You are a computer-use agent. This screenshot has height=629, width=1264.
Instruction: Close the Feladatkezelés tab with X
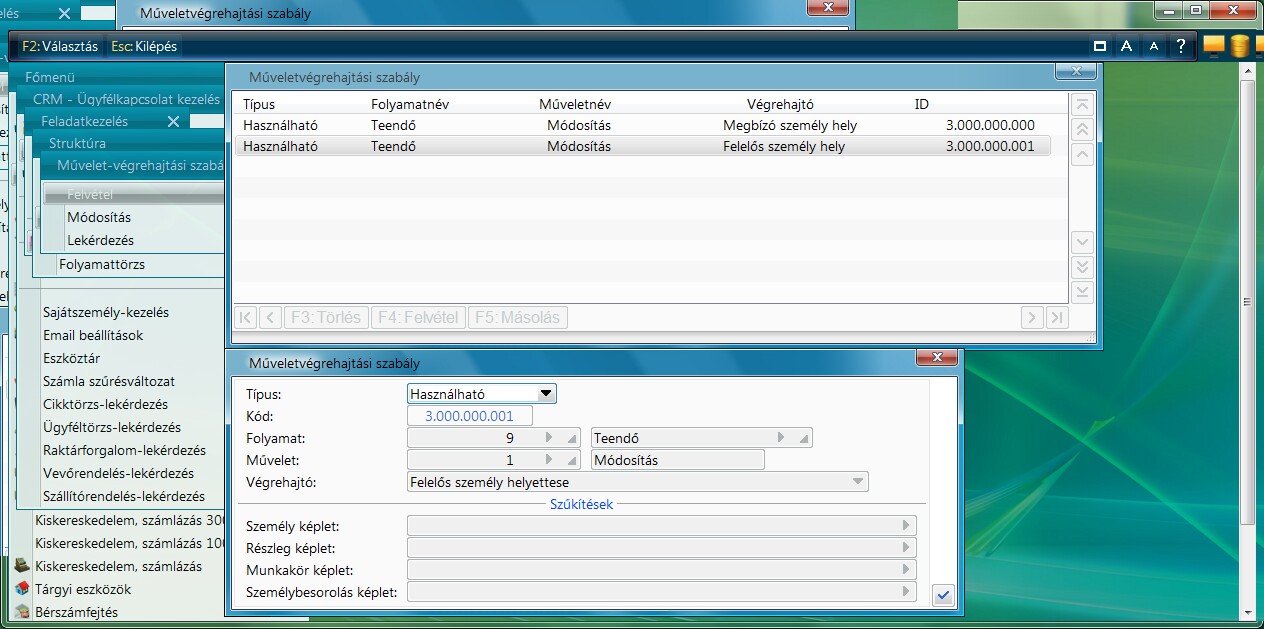[x=173, y=121]
